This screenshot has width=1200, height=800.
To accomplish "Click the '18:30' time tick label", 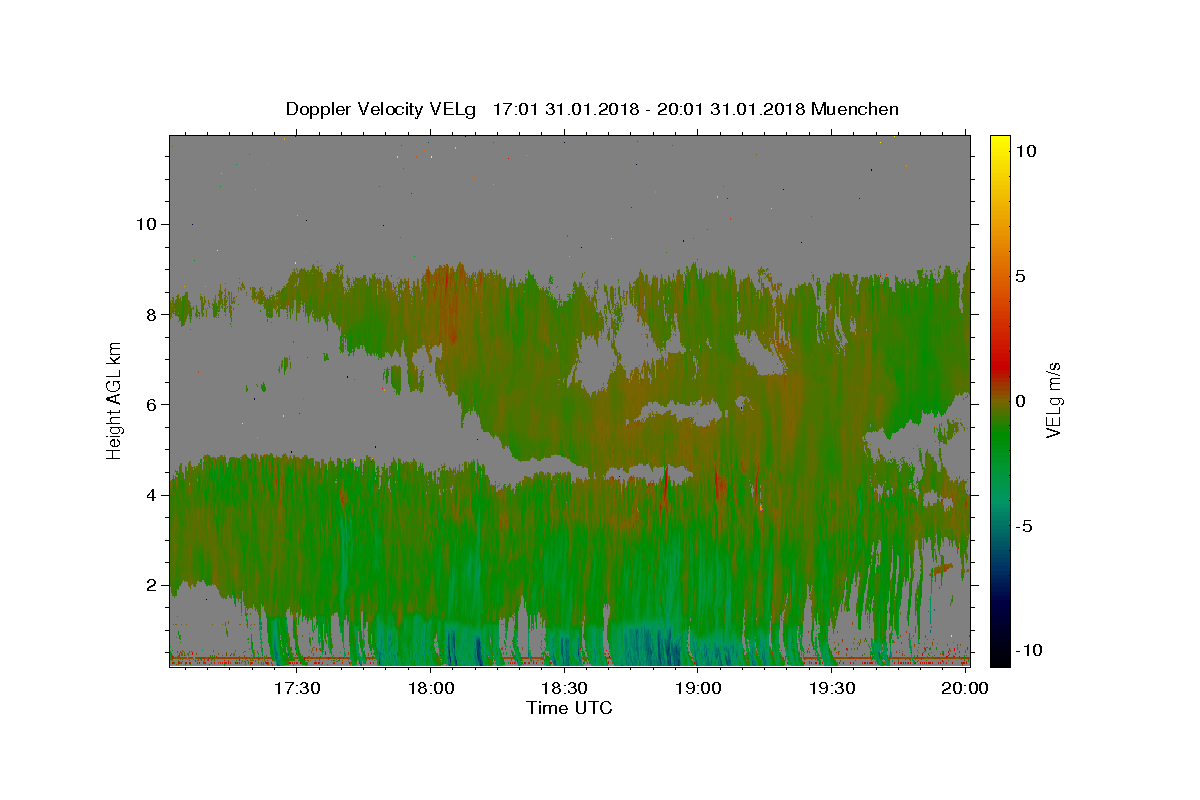I will pyautogui.click(x=564, y=688).
